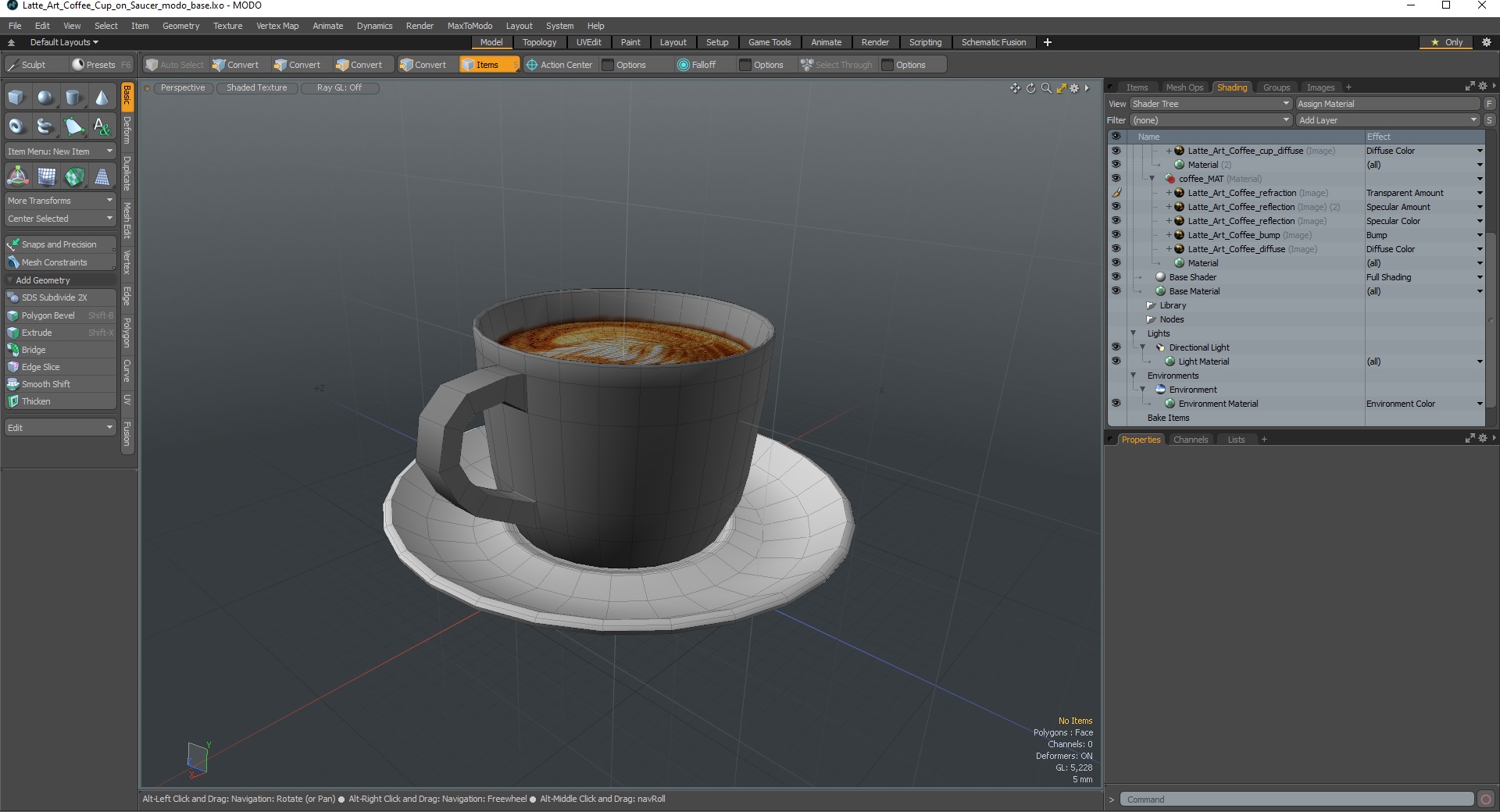Expand the Library folder in shader tree
The height and width of the screenshot is (812, 1500).
[x=1151, y=305]
